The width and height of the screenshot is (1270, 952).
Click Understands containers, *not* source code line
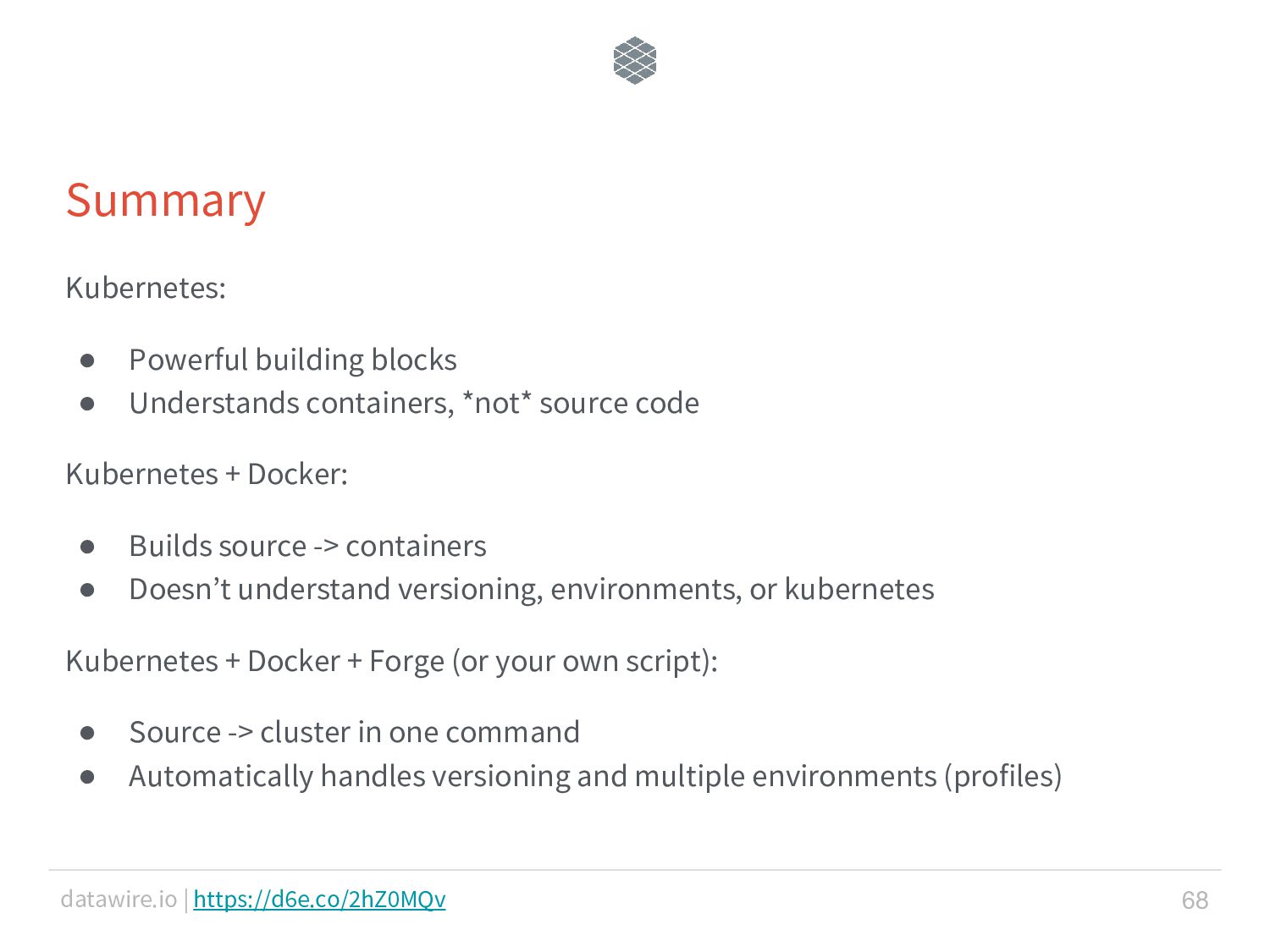pyautogui.click(x=414, y=403)
